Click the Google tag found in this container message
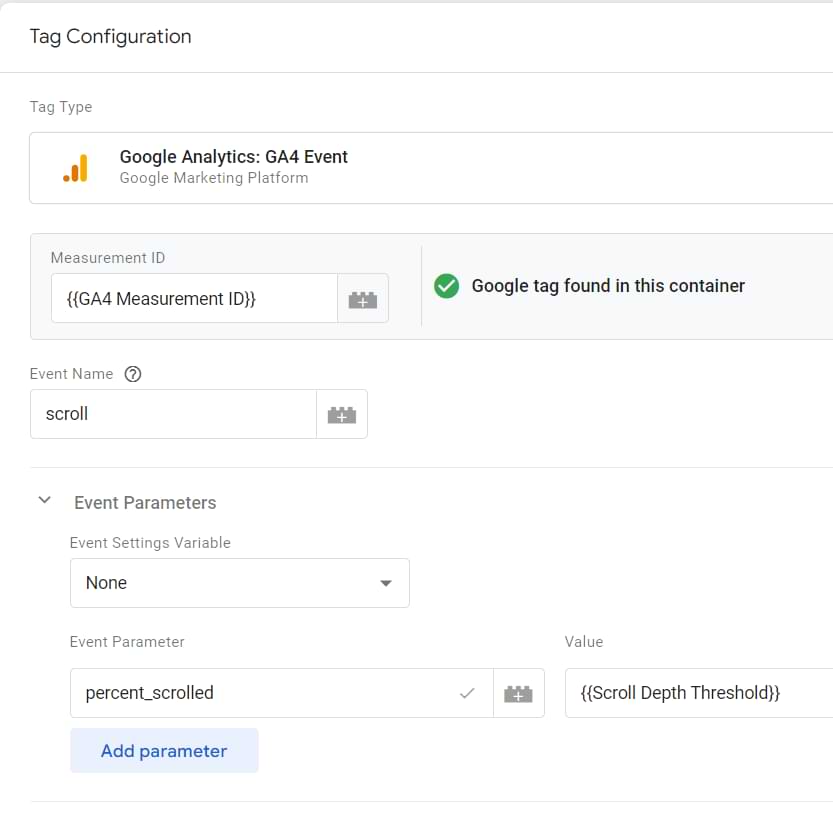Image resolution: width=833 pixels, height=814 pixels. pyautogui.click(x=608, y=286)
